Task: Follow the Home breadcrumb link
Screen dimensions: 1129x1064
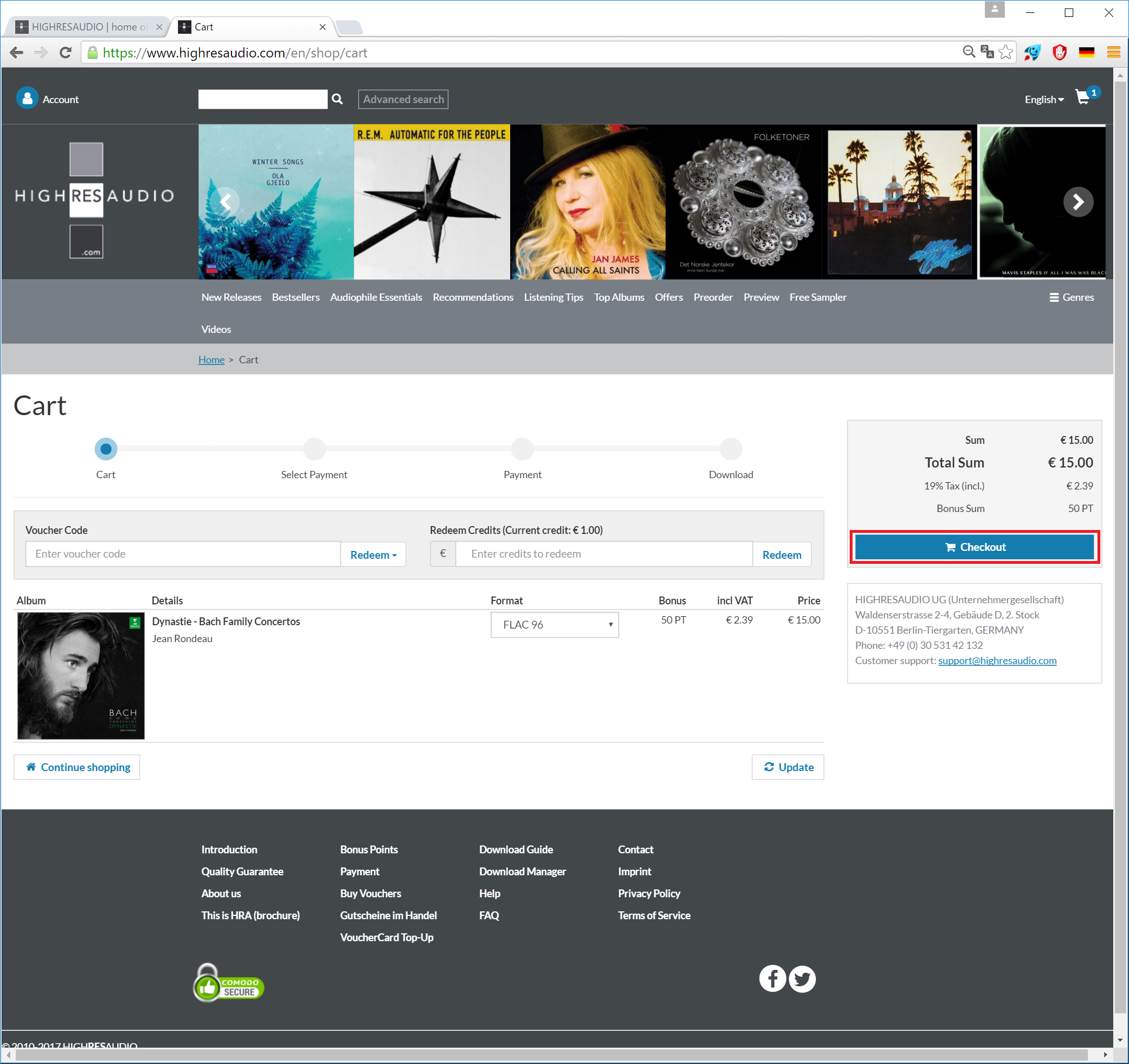Action: (211, 359)
